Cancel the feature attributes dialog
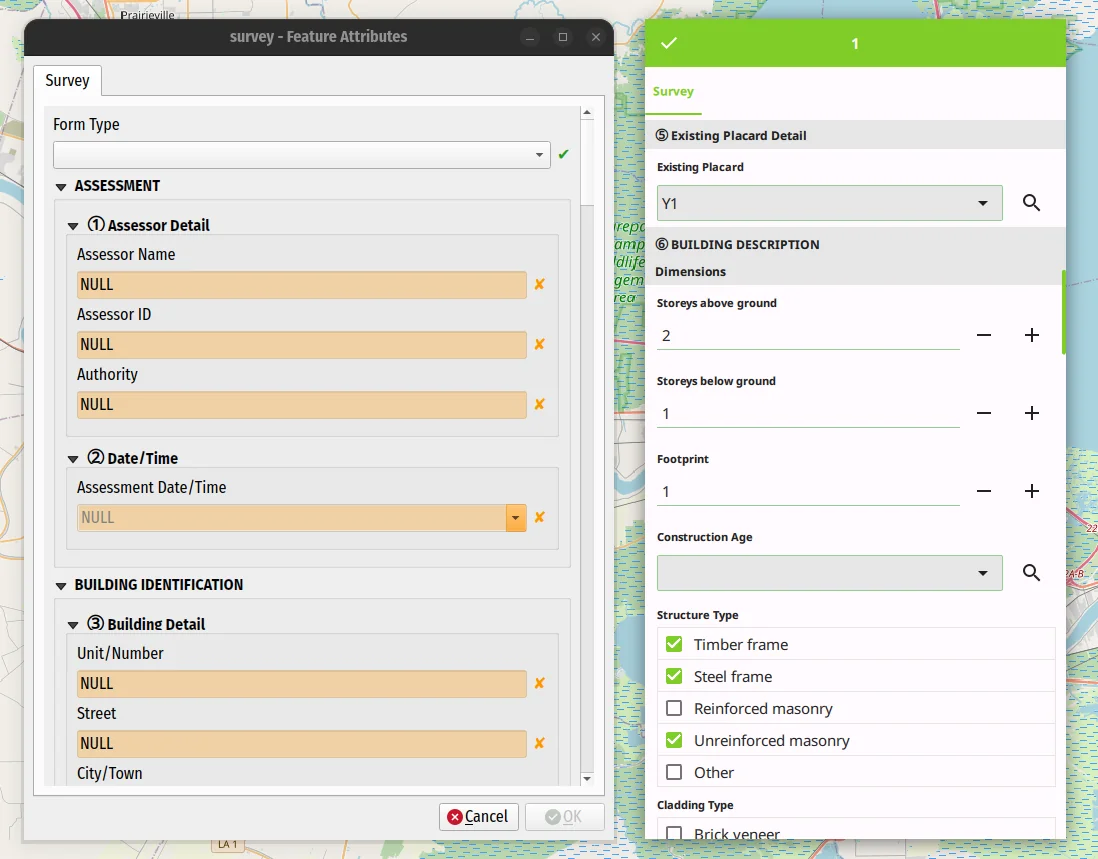This screenshot has width=1098, height=859. 478,816
